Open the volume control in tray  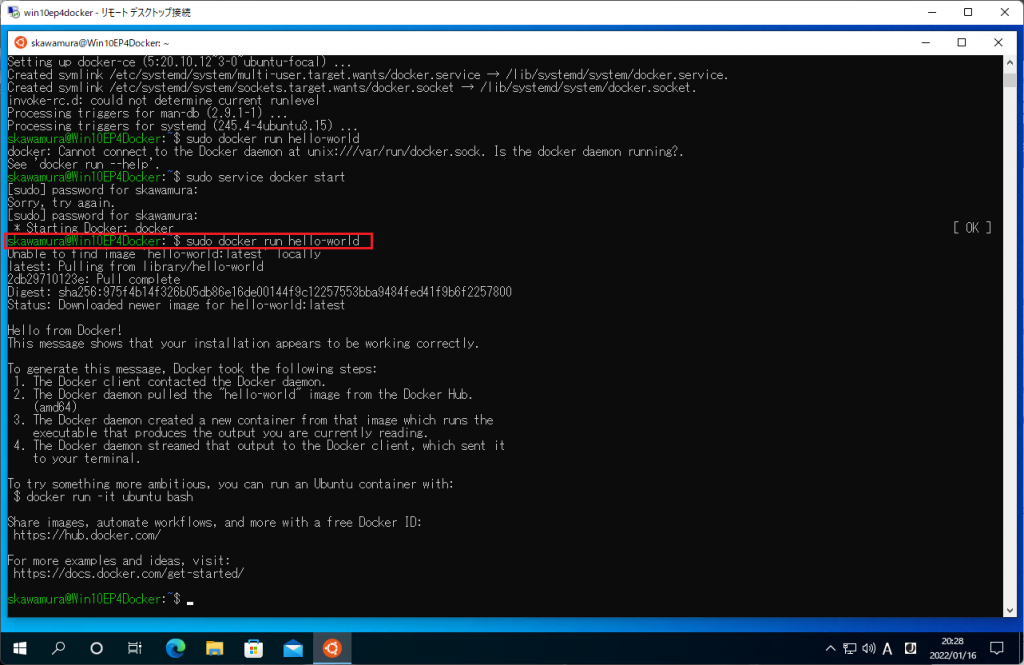point(869,648)
